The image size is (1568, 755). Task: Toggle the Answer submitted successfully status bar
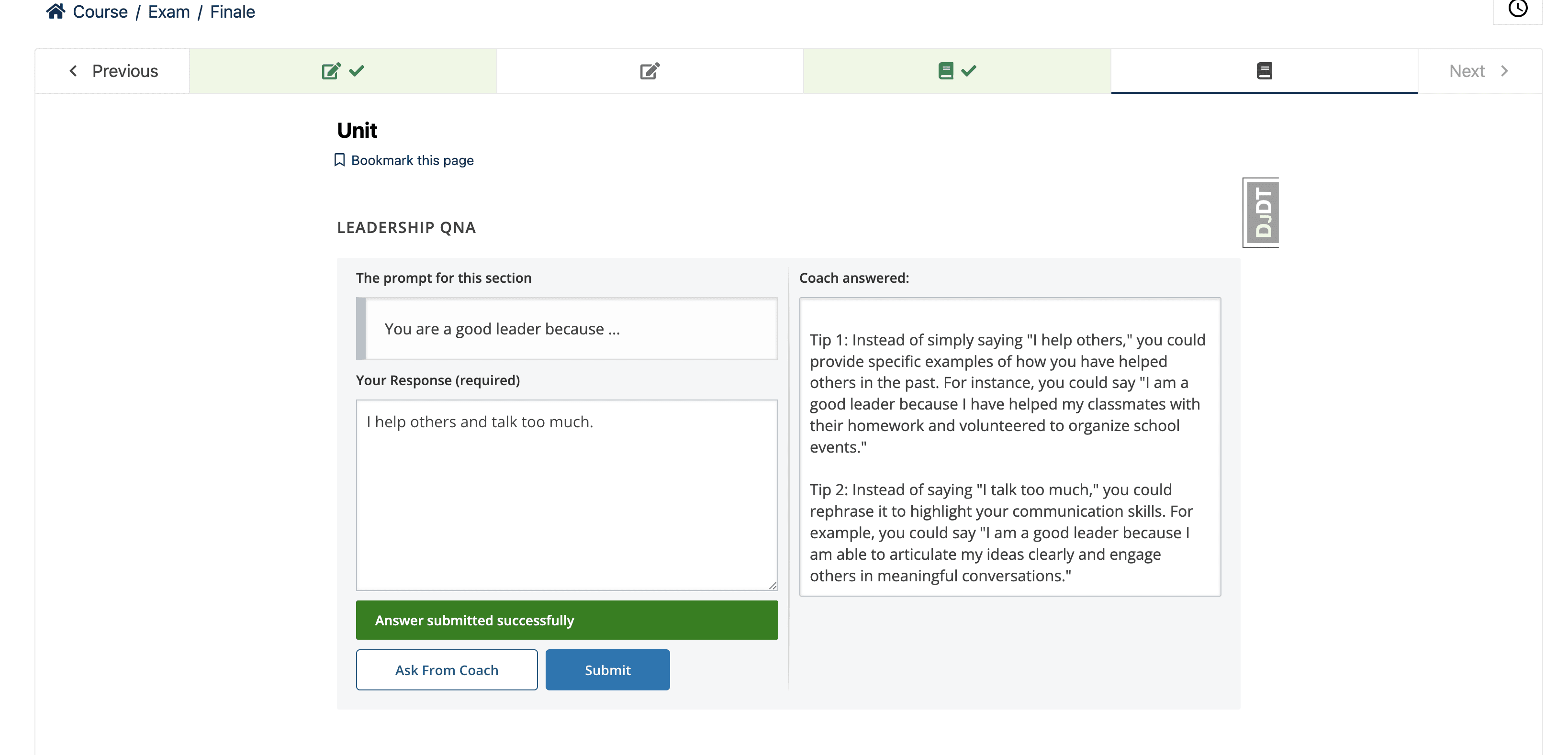tap(566, 620)
